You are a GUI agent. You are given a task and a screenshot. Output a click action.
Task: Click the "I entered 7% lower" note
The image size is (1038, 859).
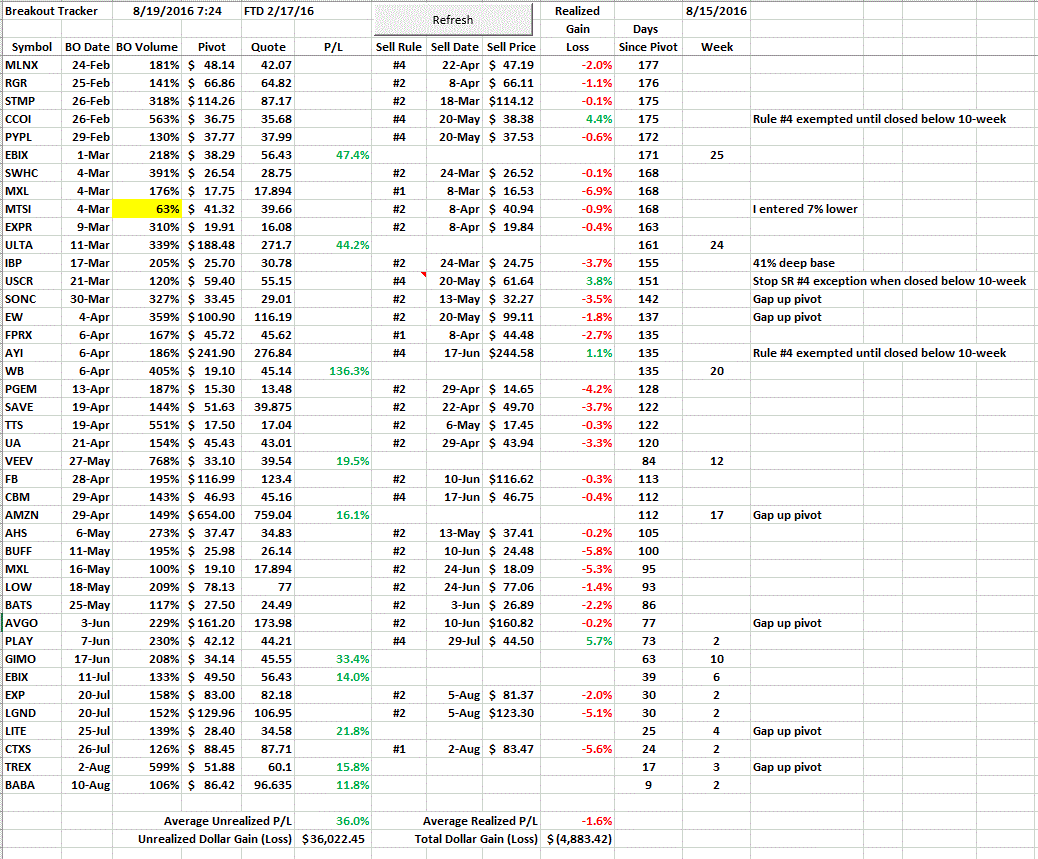point(800,209)
